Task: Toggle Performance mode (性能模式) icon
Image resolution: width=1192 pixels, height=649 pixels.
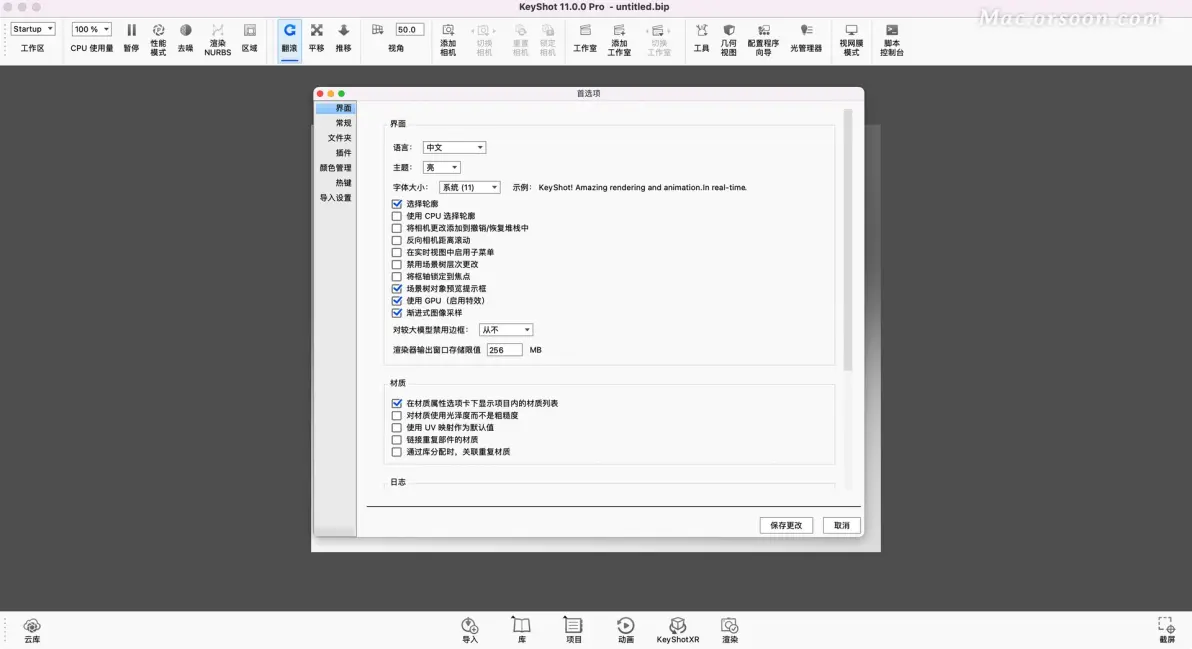Action: [x=158, y=30]
